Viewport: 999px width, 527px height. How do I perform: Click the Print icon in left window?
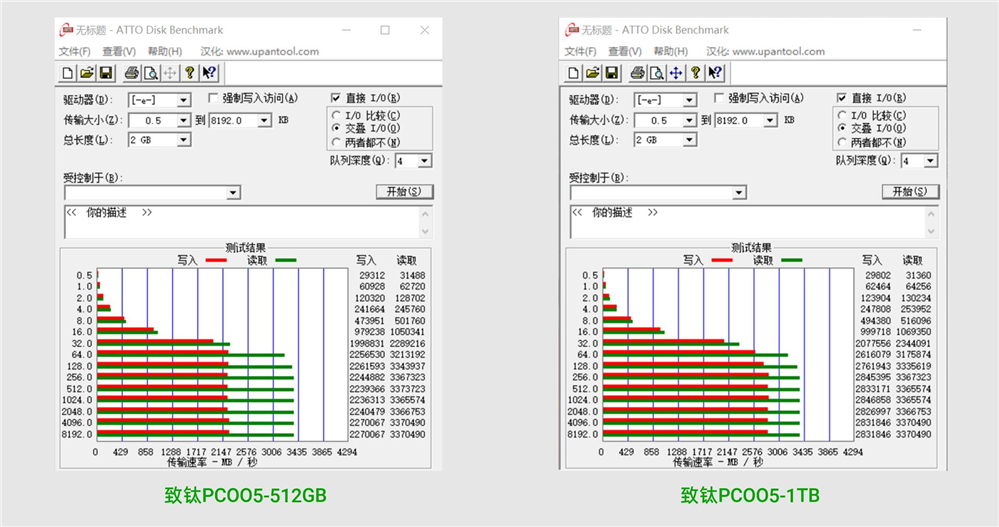pos(132,73)
